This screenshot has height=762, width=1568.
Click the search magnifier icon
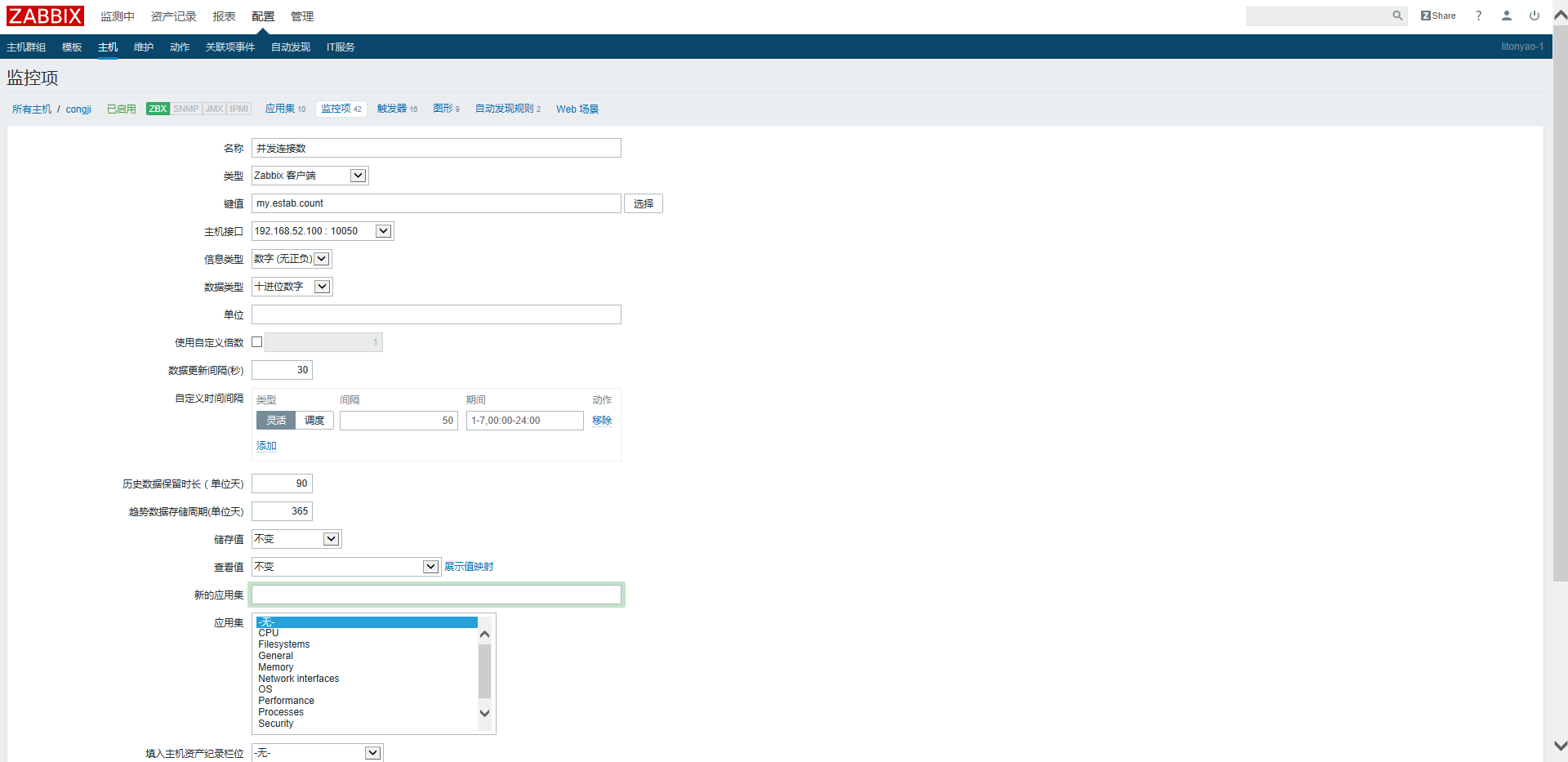tap(1397, 16)
